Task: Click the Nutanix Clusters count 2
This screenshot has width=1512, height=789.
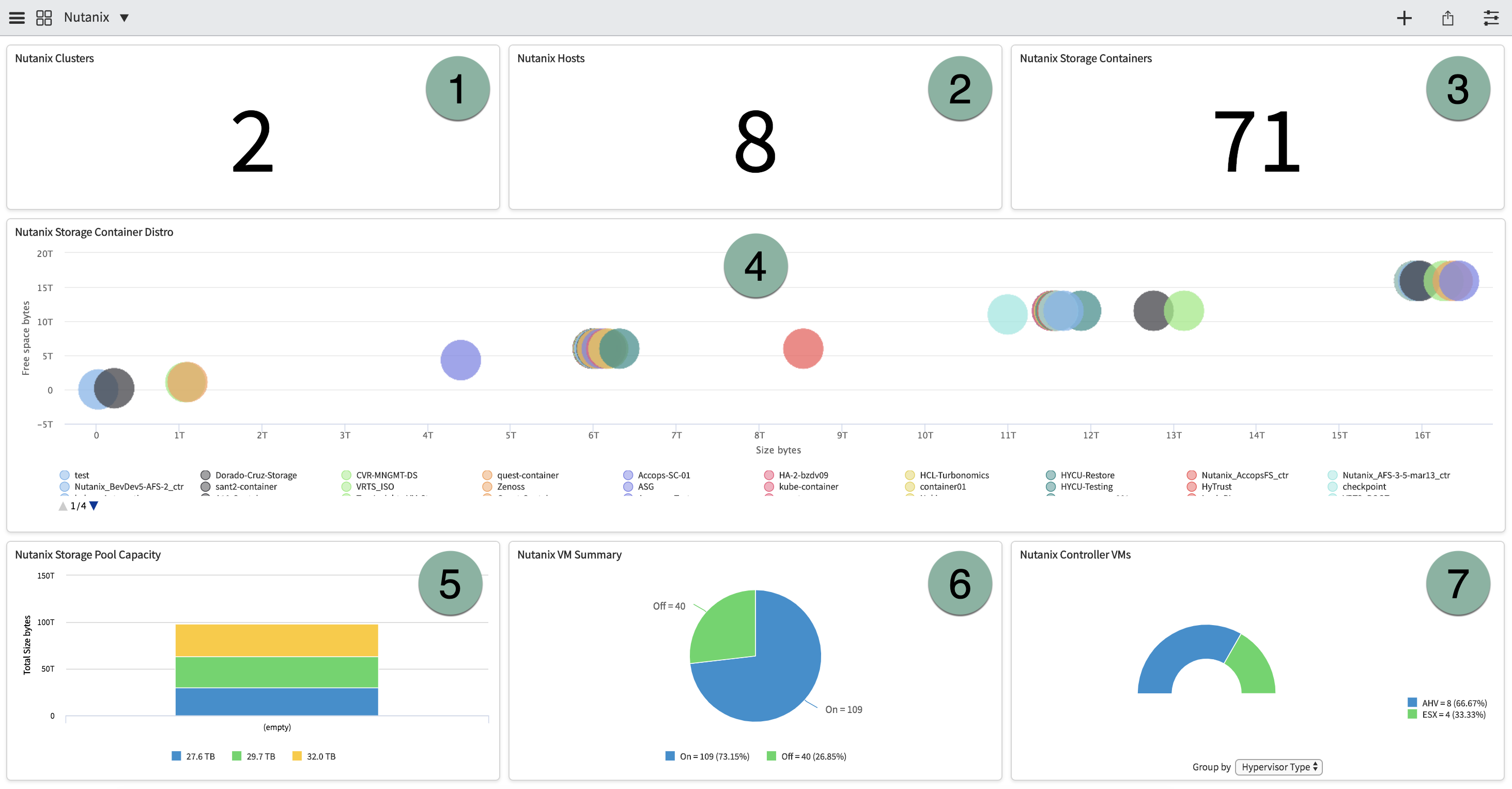Action: click(x=252, y=142)
